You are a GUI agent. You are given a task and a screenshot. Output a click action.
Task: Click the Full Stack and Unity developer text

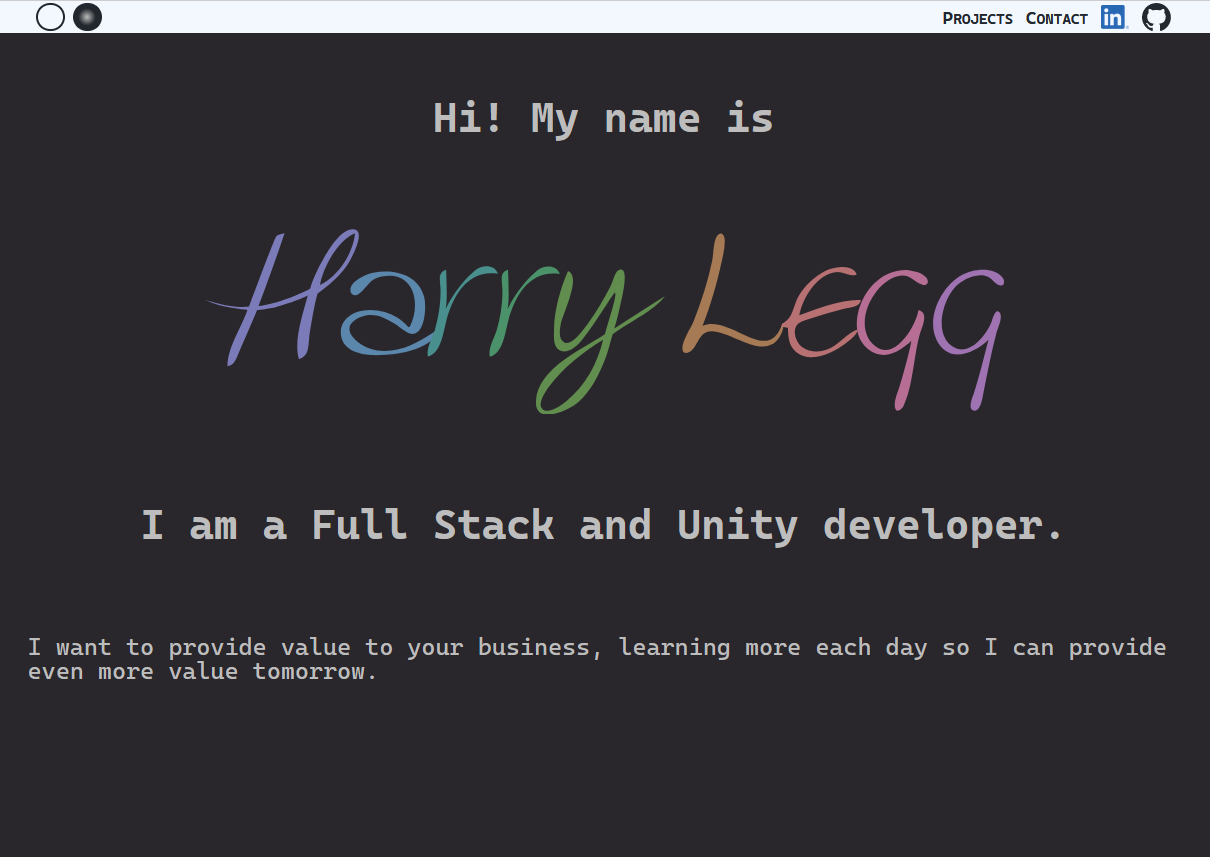coord(604,524)
